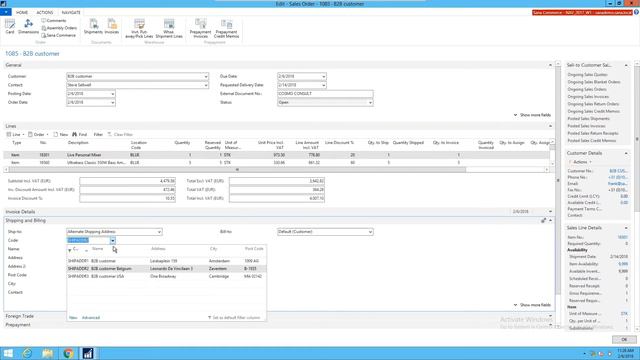Open Posted Sales Shipments link

coord(588,119)
